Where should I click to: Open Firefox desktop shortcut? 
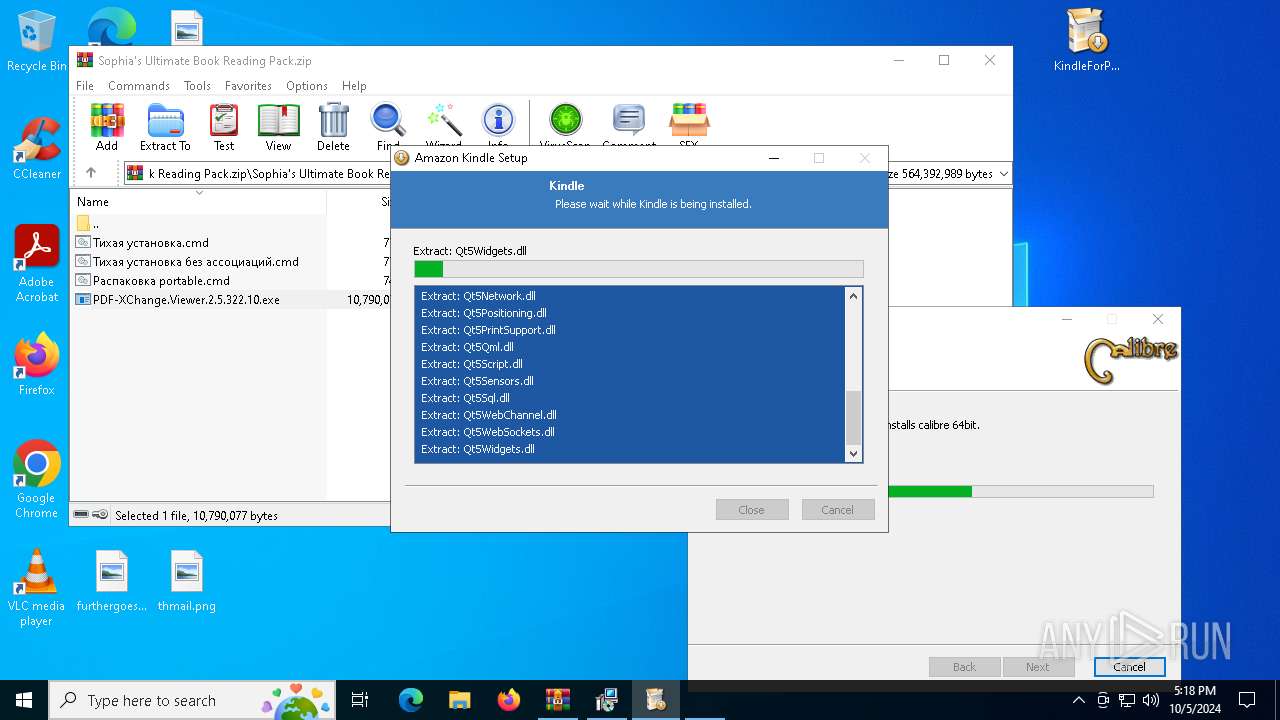point(37,365)
